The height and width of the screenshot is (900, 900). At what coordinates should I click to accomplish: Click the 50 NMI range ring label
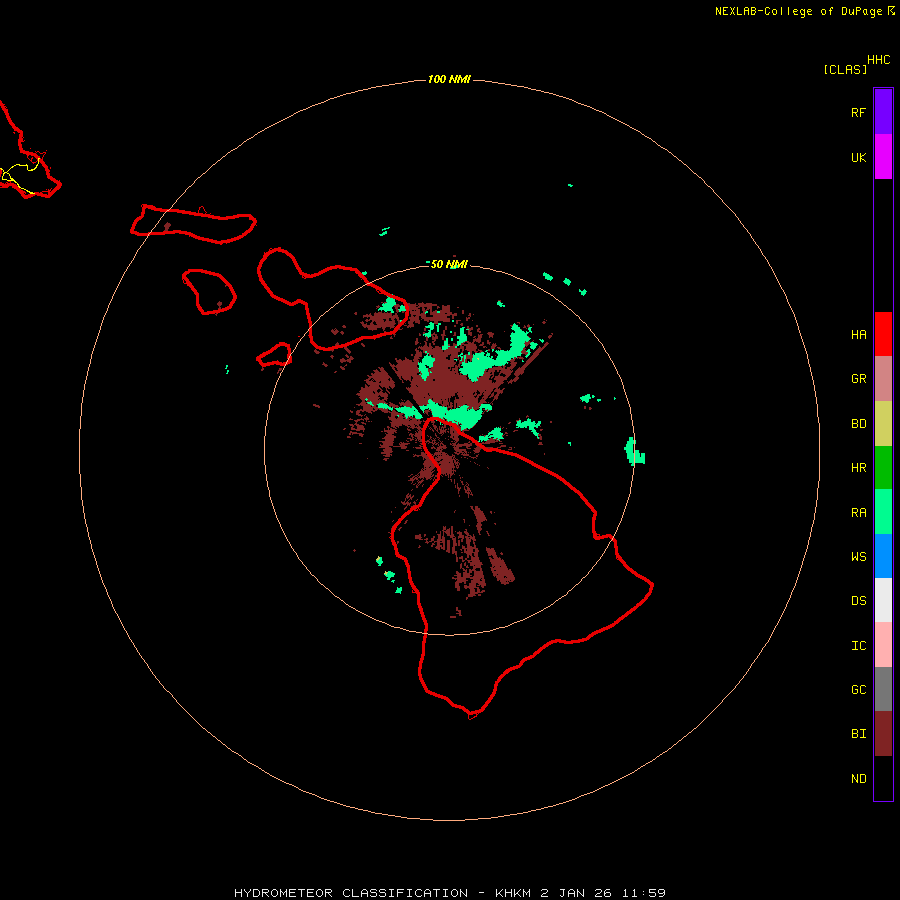coord(449,264)
